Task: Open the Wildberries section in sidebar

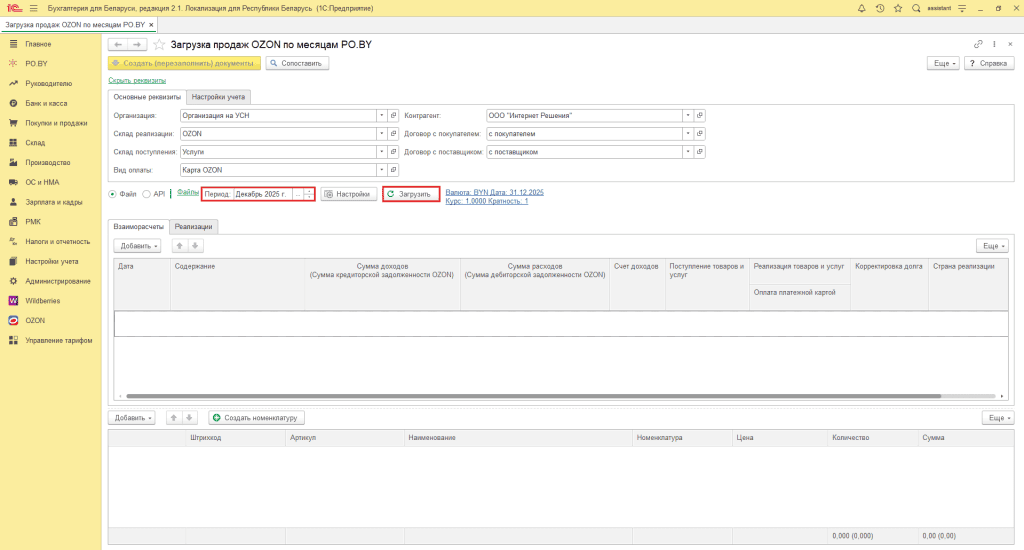Action: click(42, 300)
